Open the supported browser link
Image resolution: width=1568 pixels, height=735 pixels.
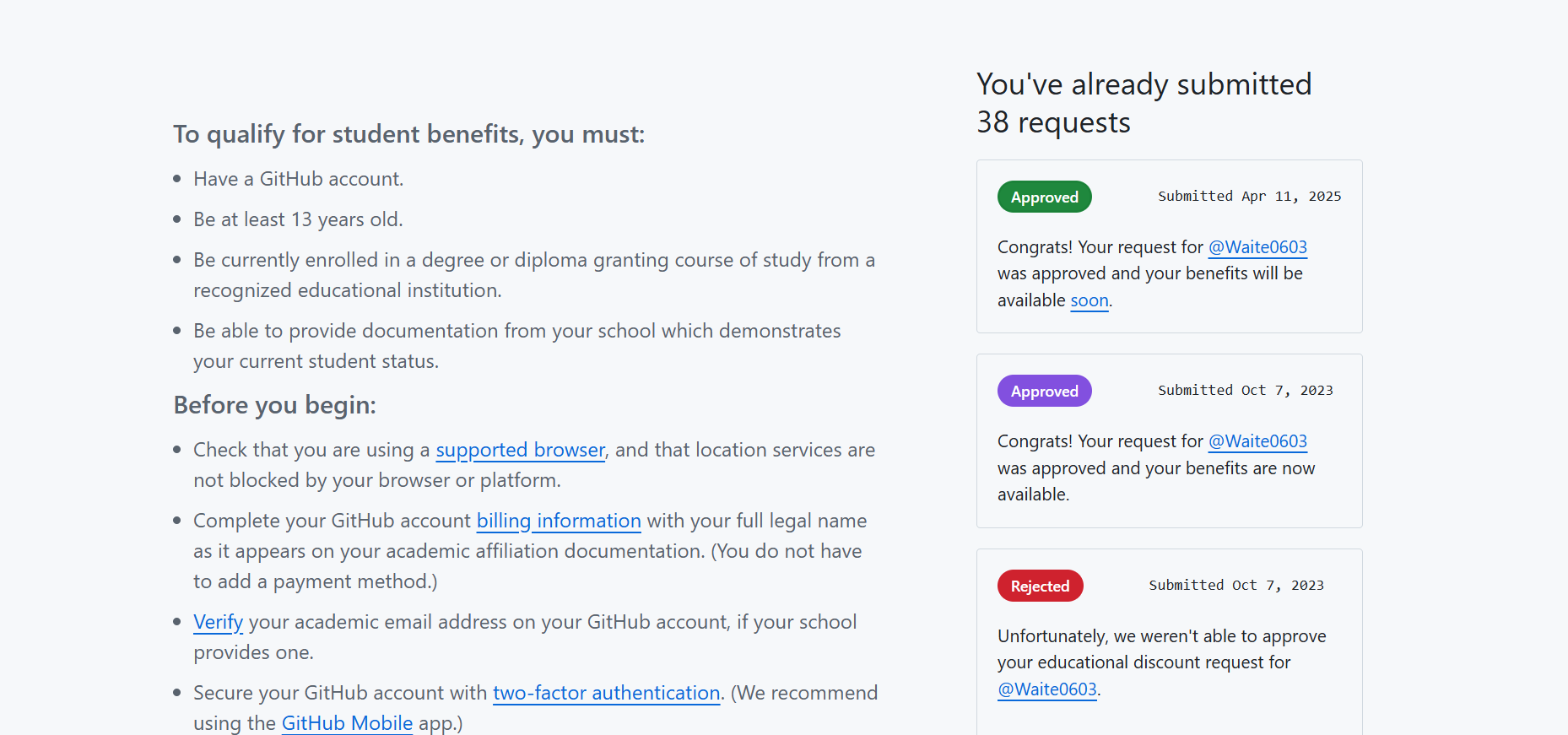[520, 450]
